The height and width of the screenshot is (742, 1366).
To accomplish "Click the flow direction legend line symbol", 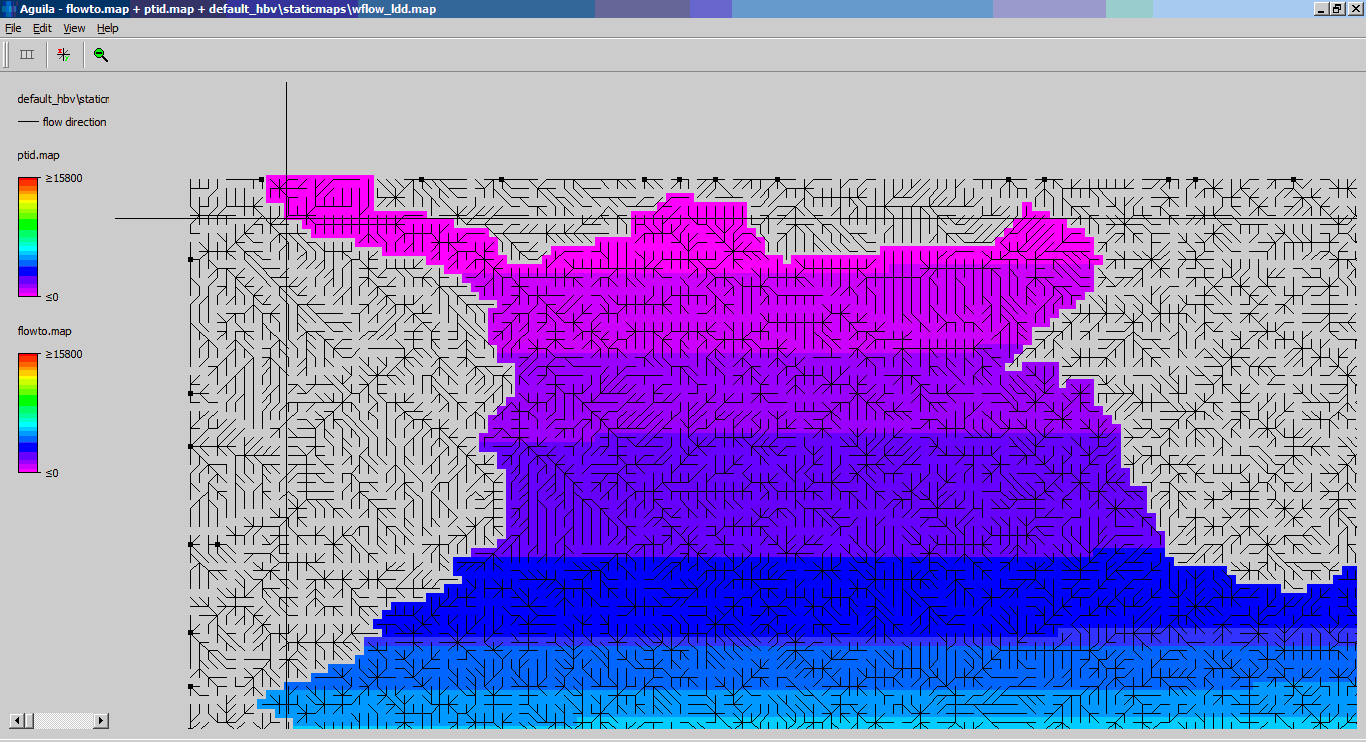I will pos(28,121).
